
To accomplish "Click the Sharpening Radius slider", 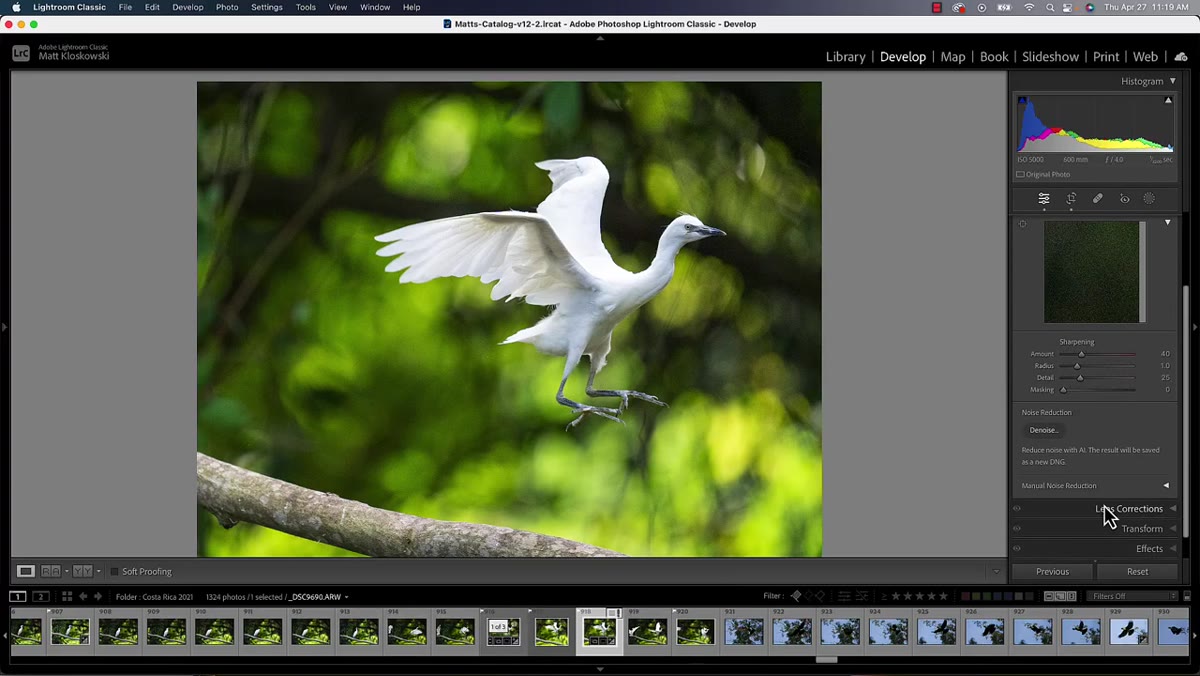I will pos(1097,366).
